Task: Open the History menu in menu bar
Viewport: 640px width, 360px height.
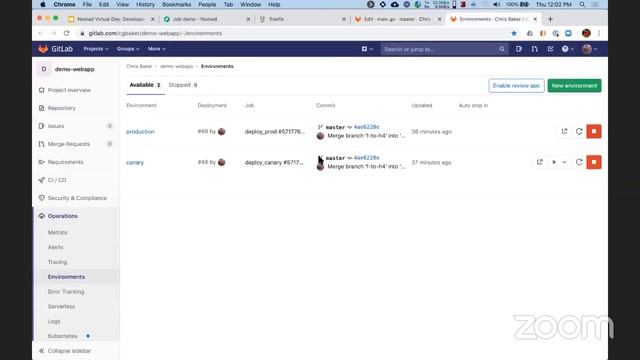Action: click(x=145, y=4)
